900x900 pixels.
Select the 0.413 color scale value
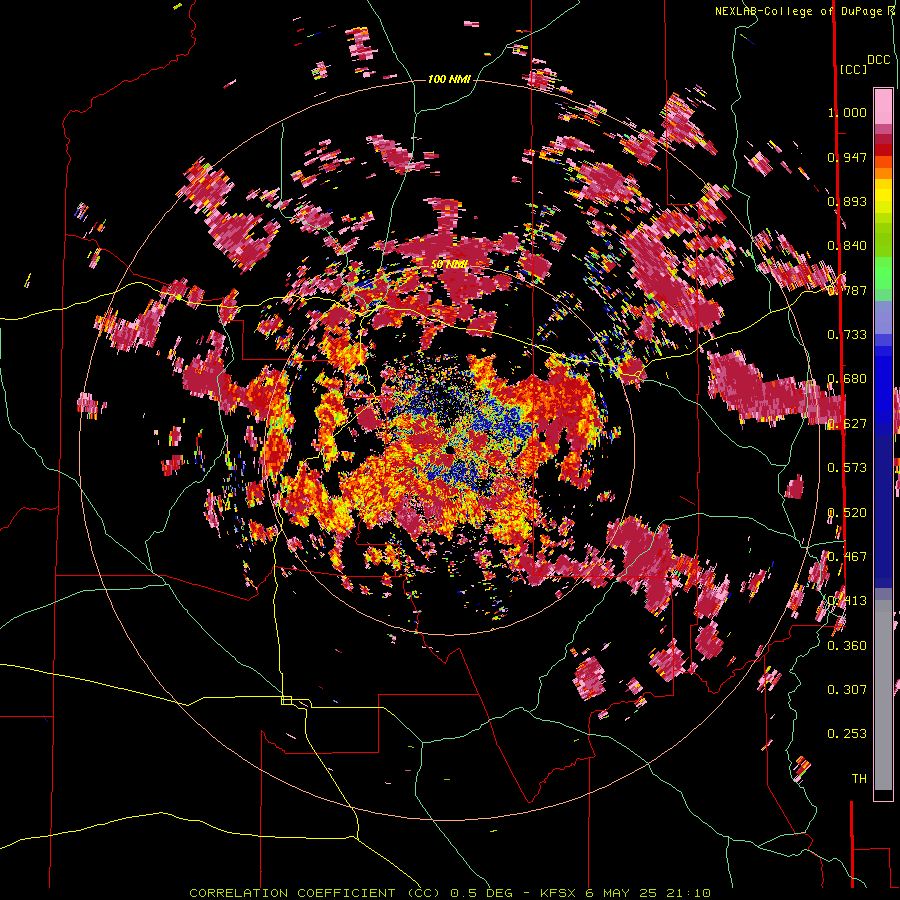(847, 601)
